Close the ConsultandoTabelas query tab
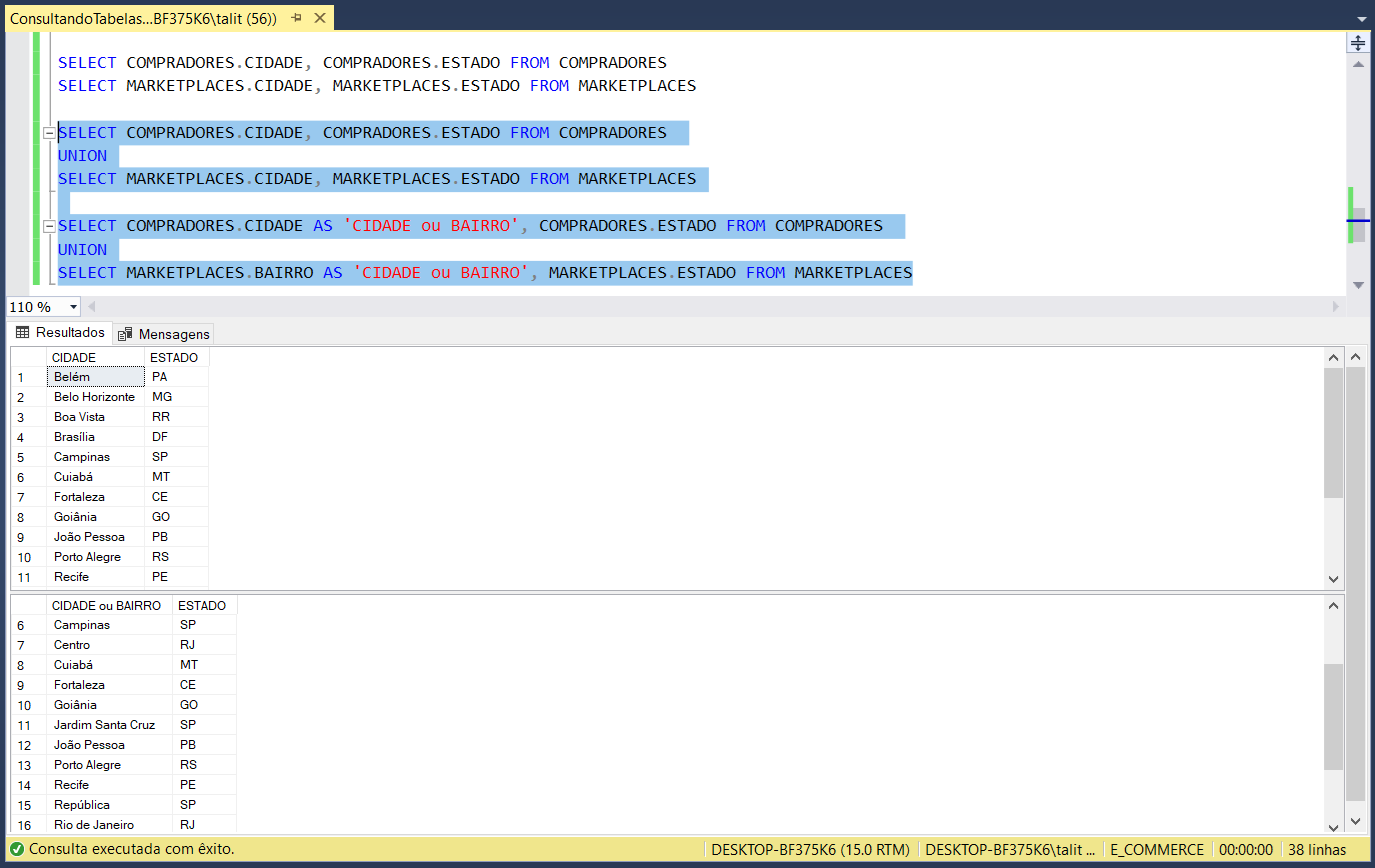1375x868 pixels. click(319, 19)
